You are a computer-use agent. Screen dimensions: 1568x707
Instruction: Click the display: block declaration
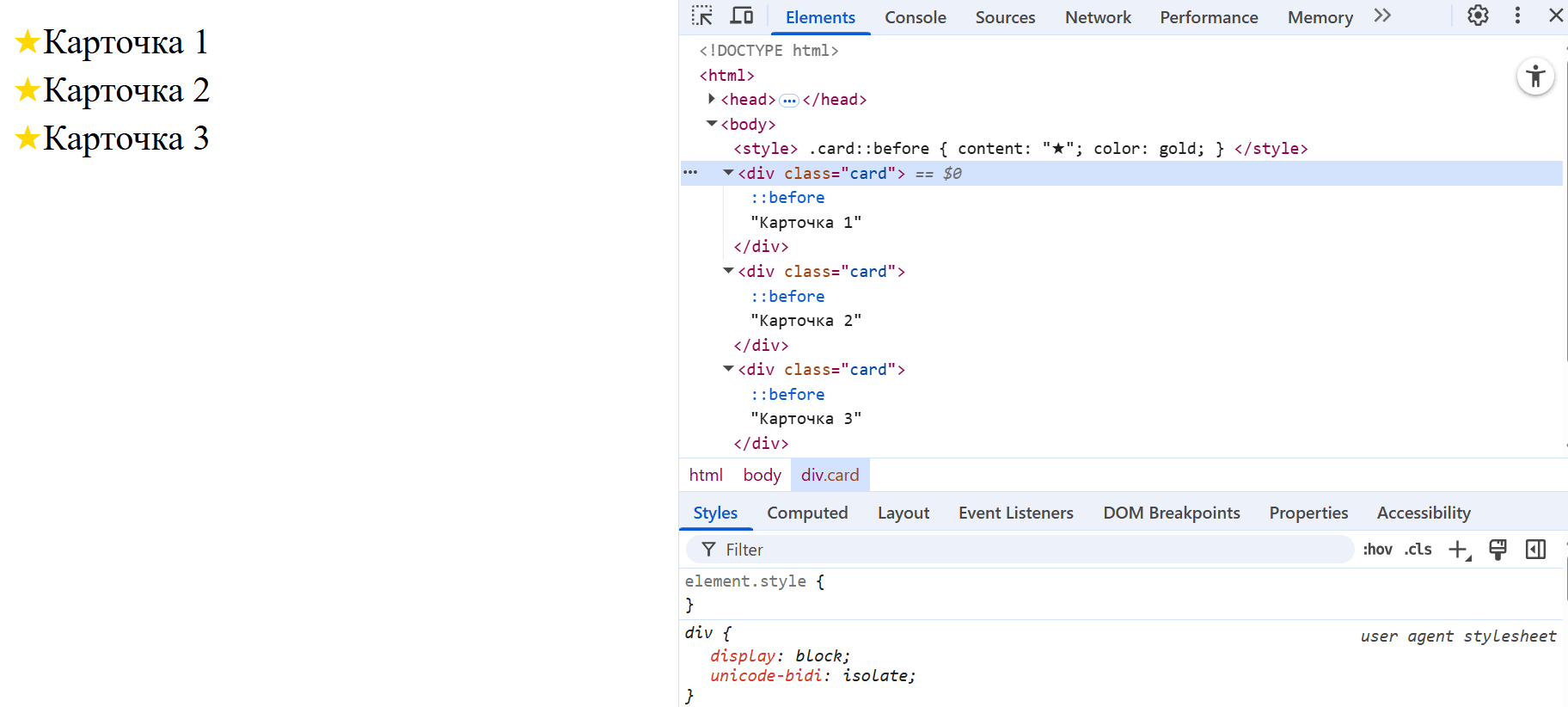coord(780,656)
